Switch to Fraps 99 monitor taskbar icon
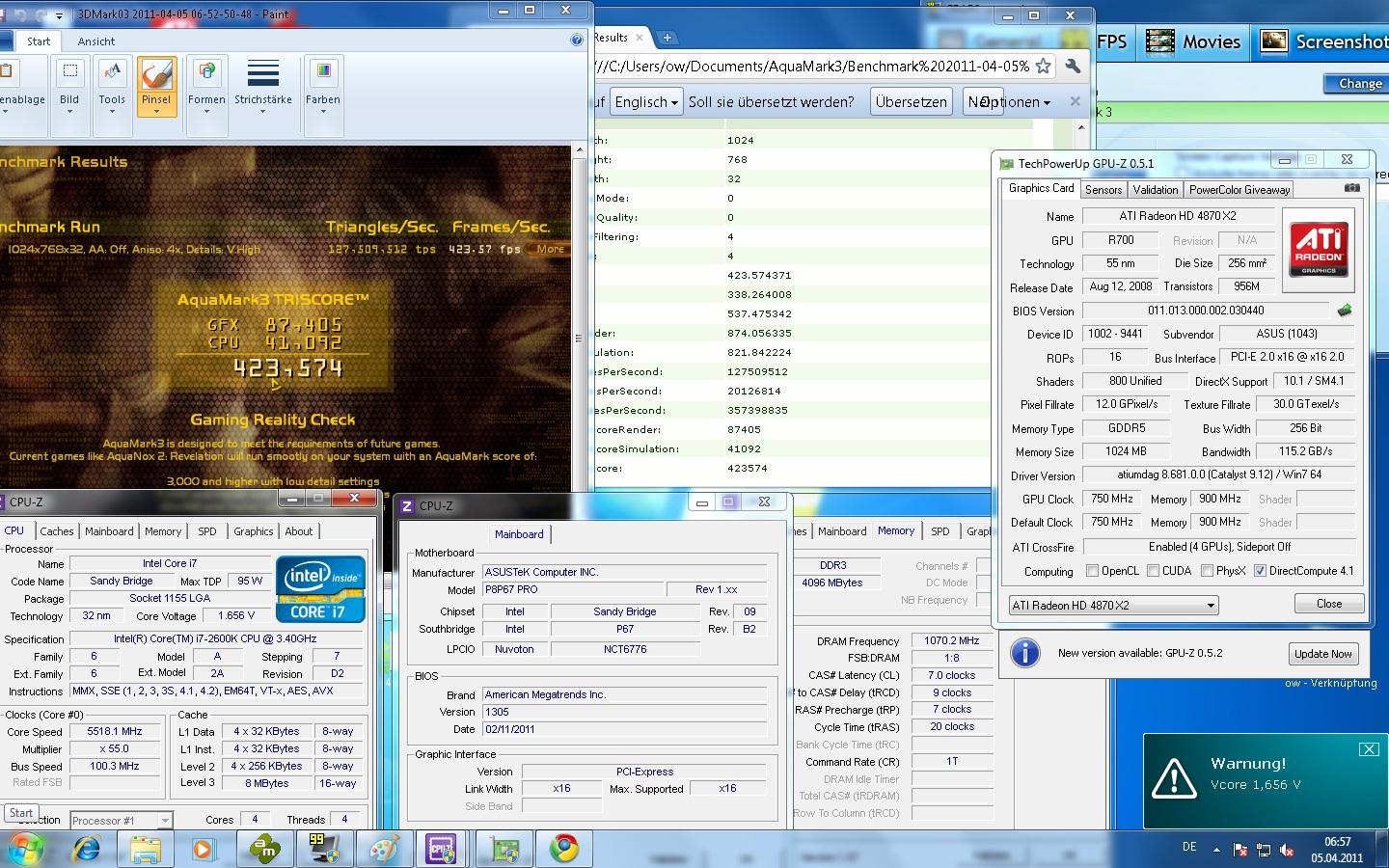1389x868 pixels. click(x=323, y=849)
